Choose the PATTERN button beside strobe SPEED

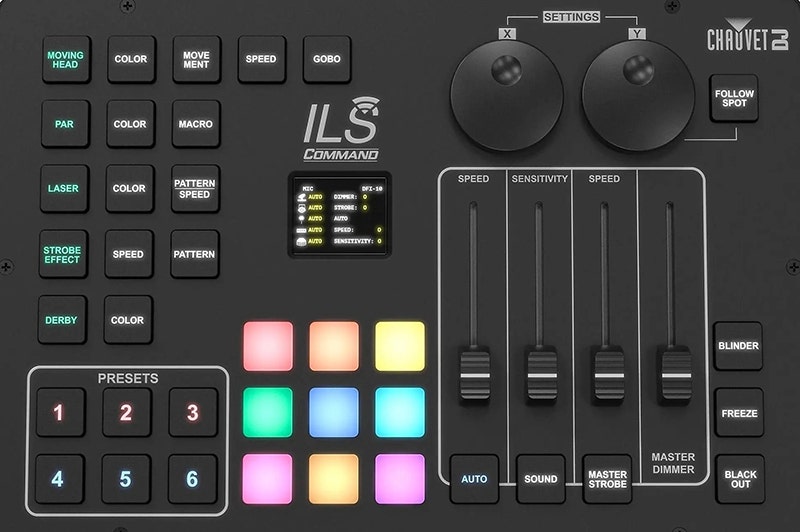point(194,254)
